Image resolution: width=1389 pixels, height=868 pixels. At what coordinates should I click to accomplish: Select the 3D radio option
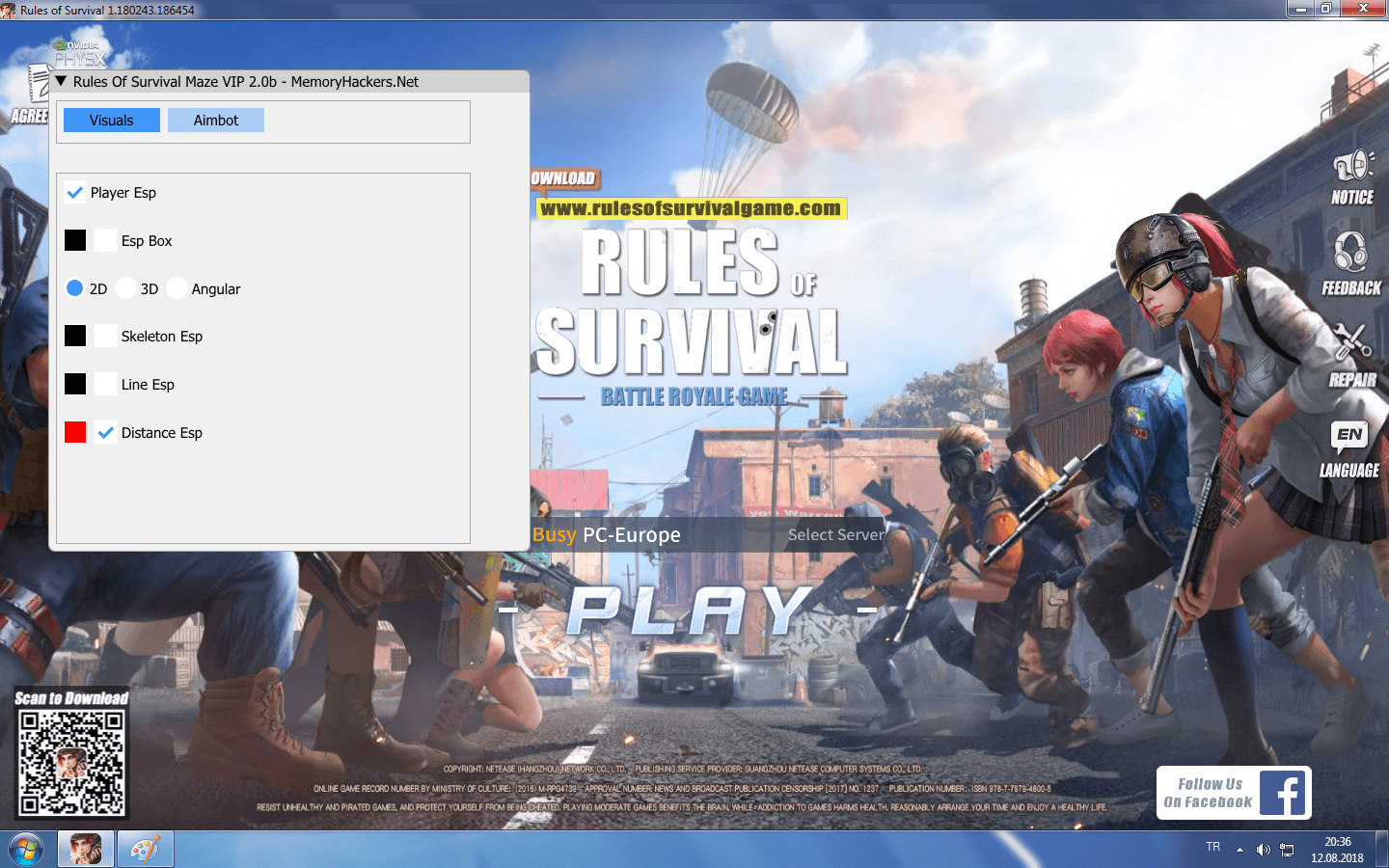[125, 287]
